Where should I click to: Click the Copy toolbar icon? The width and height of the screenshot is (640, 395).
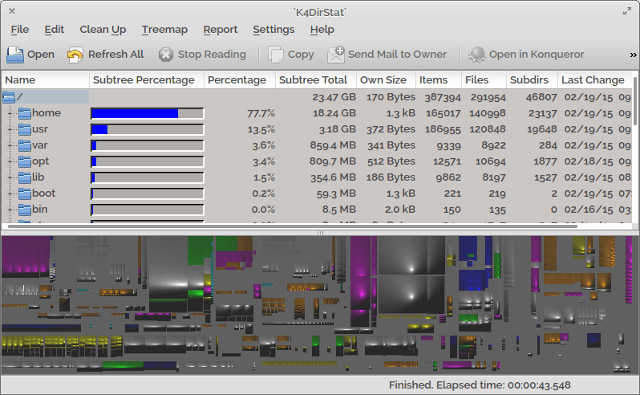point(276,55)
